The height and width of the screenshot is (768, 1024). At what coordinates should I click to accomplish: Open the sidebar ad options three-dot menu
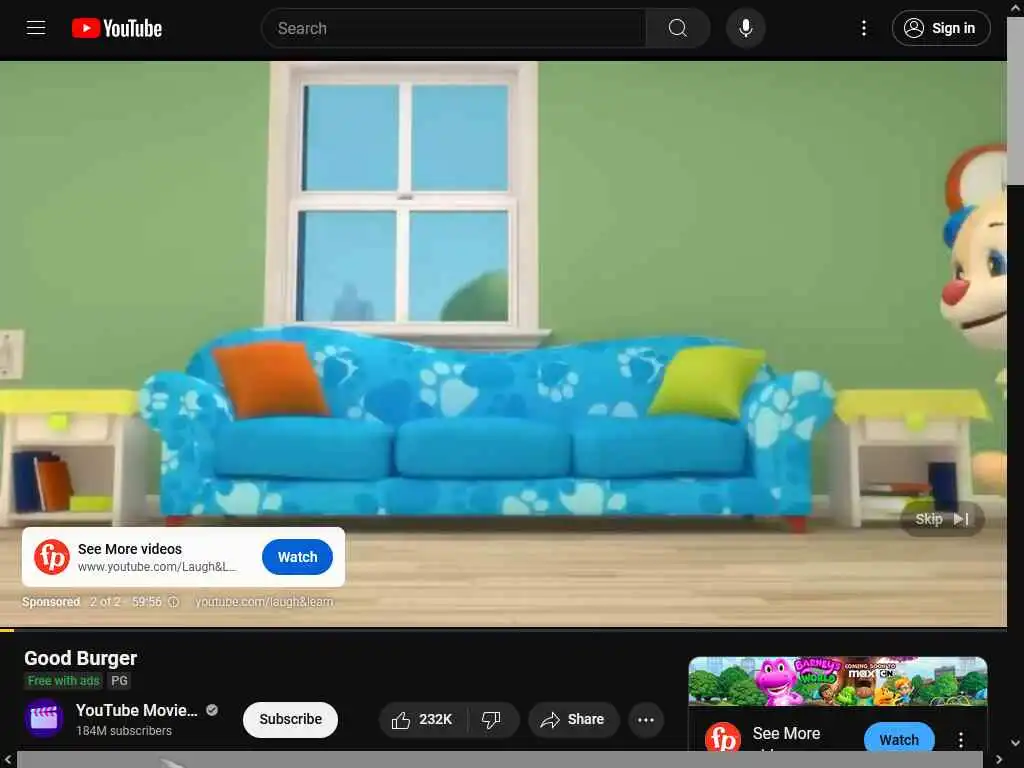(x=961, y=739)
